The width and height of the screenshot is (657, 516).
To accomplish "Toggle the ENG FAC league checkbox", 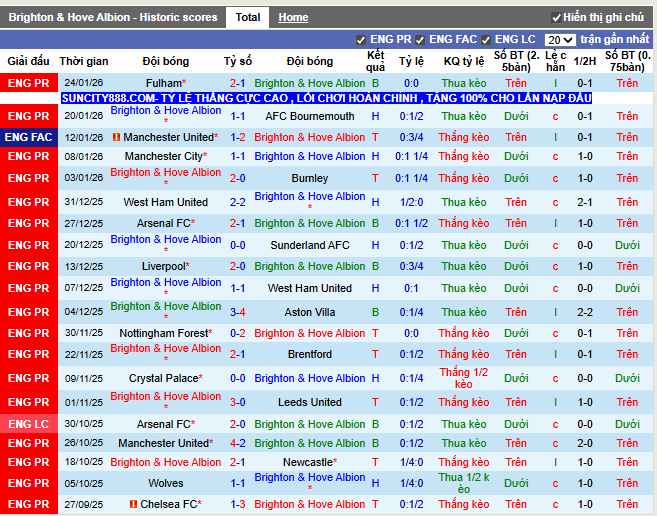I will tap(420, 40).
